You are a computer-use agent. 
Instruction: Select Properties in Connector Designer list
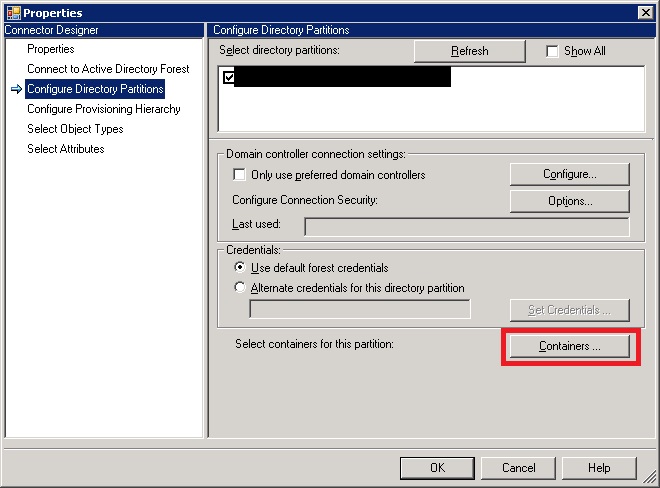click(x=50, y=49)
